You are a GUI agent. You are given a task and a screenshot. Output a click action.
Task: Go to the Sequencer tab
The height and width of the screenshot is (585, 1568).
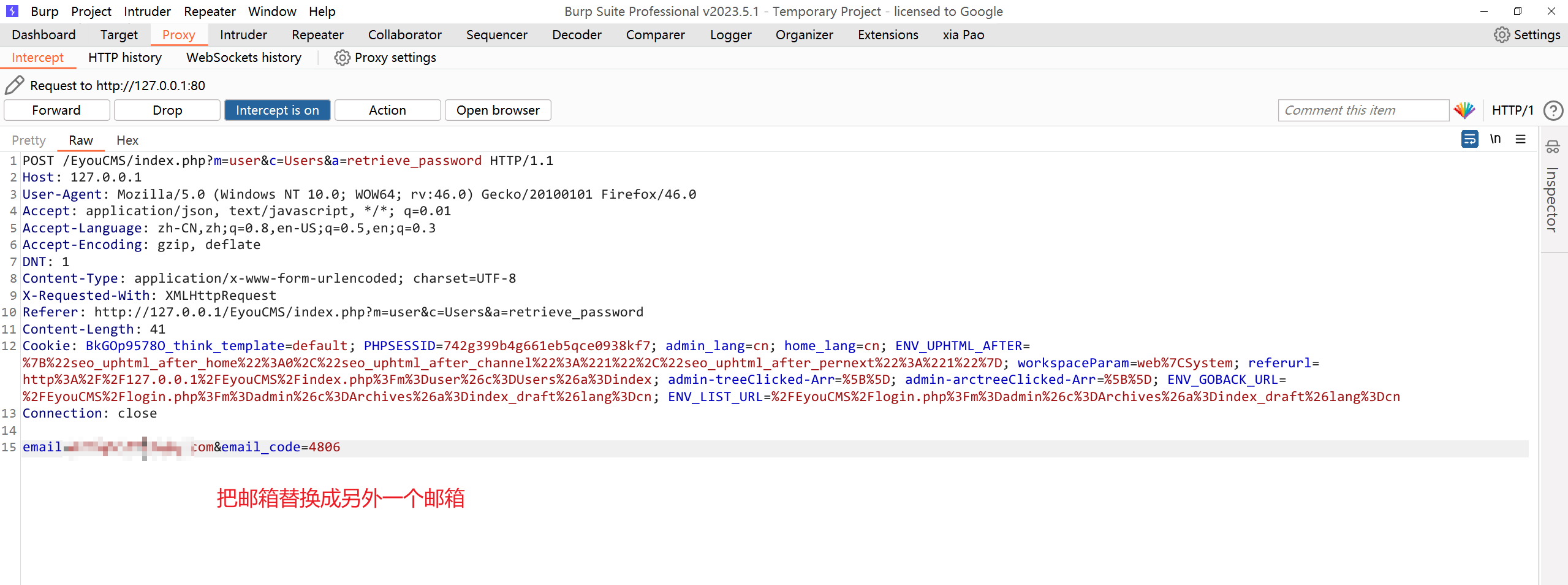497,35
